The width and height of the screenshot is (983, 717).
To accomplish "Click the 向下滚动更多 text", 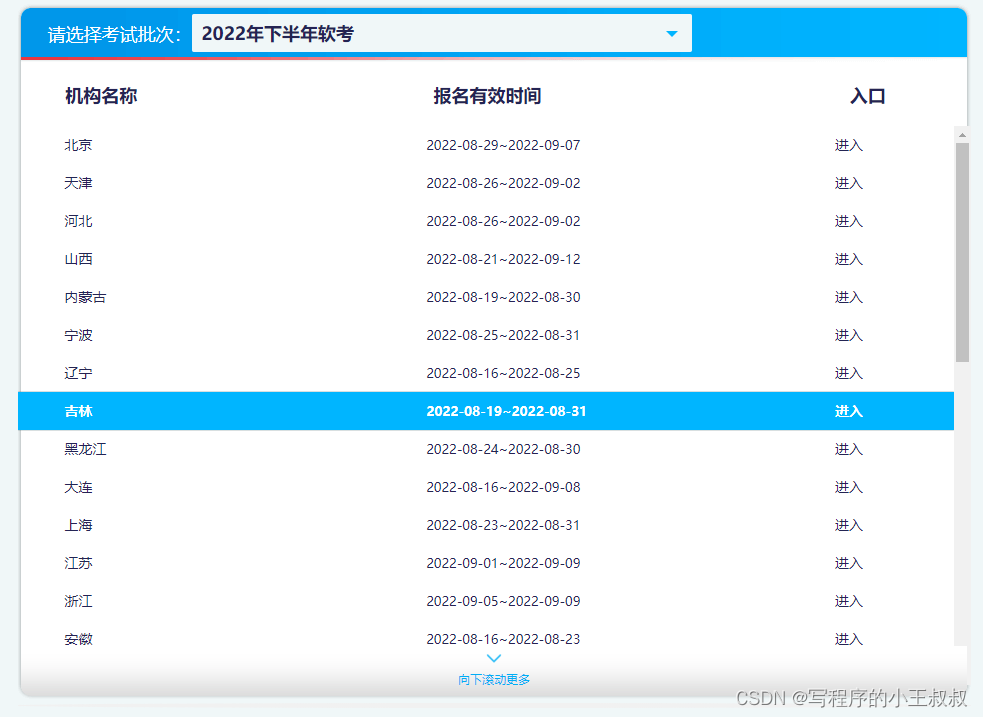I will click(x=494, y=679).
